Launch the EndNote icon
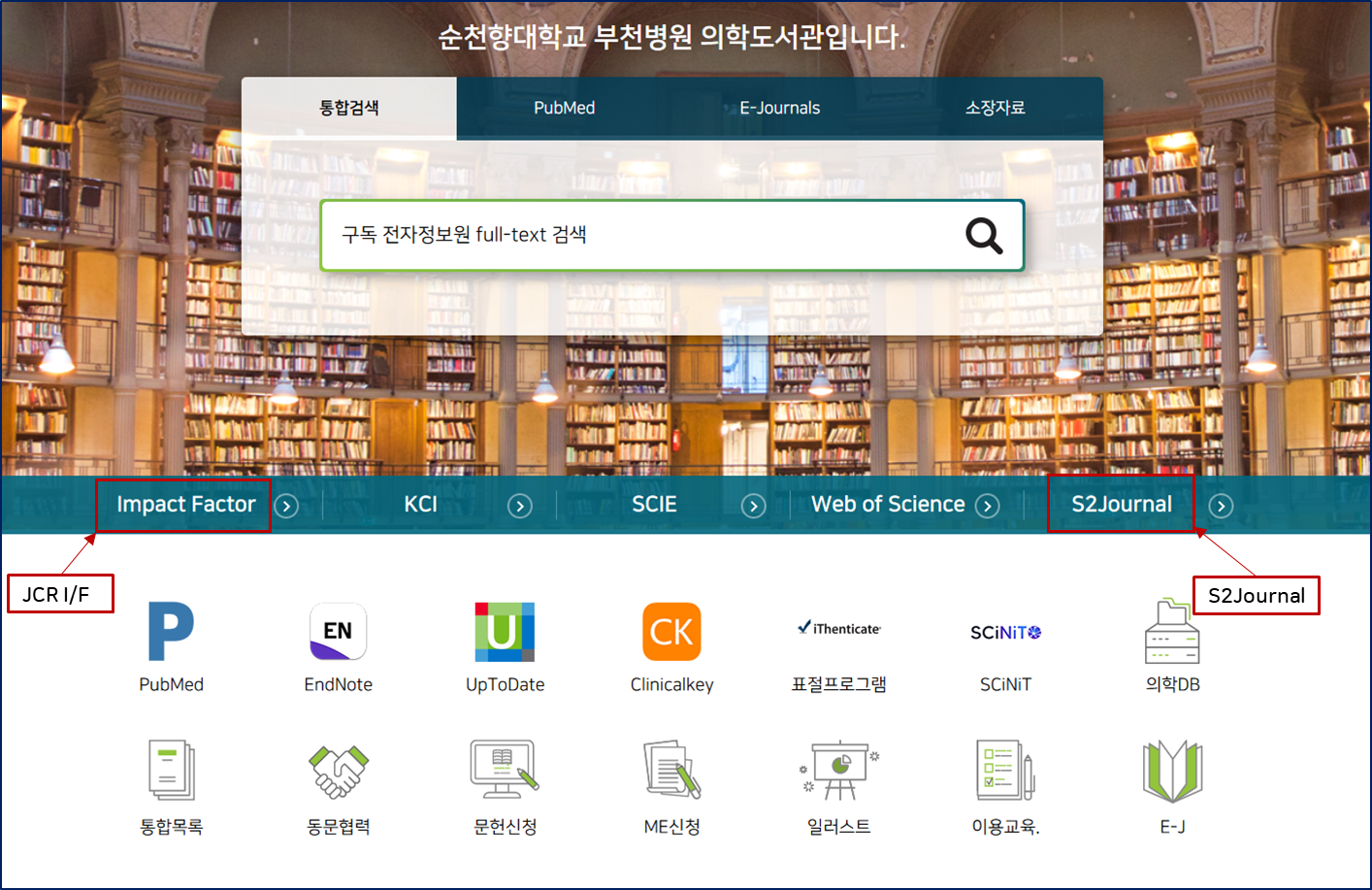 coord(338,631)
